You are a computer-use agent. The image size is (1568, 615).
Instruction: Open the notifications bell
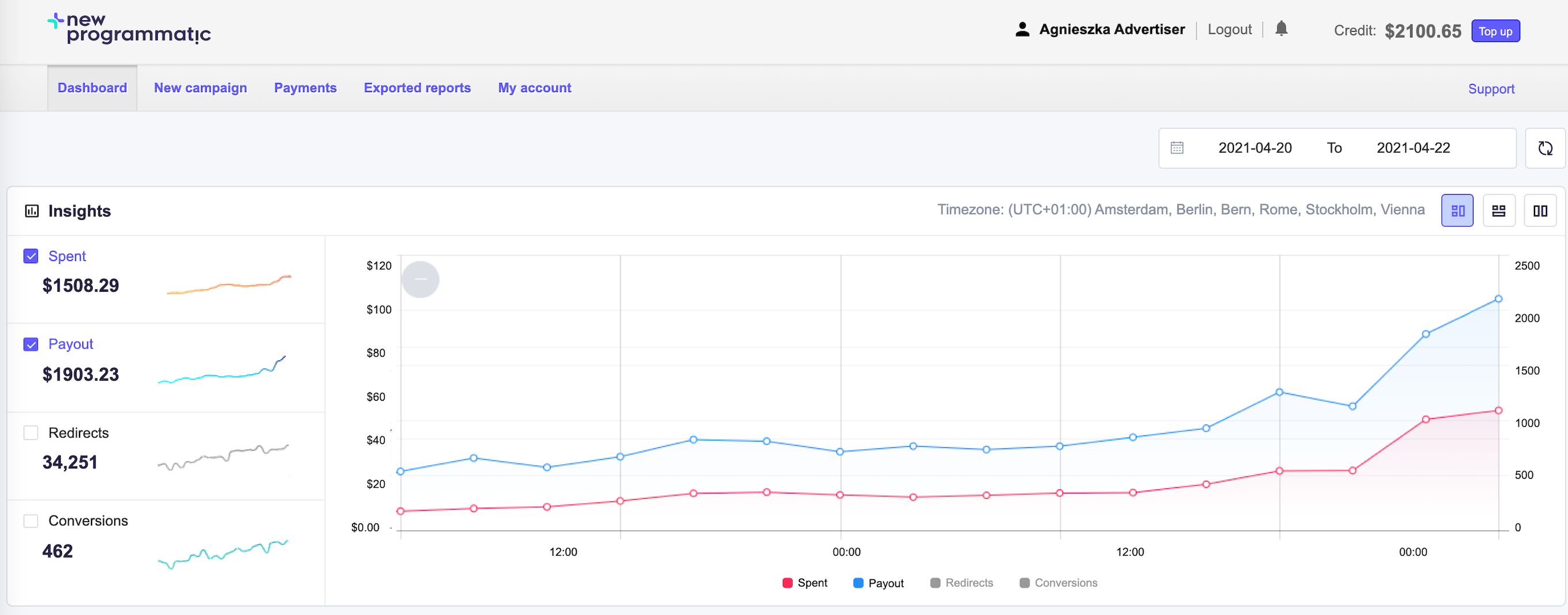(x=1281, y=29)
